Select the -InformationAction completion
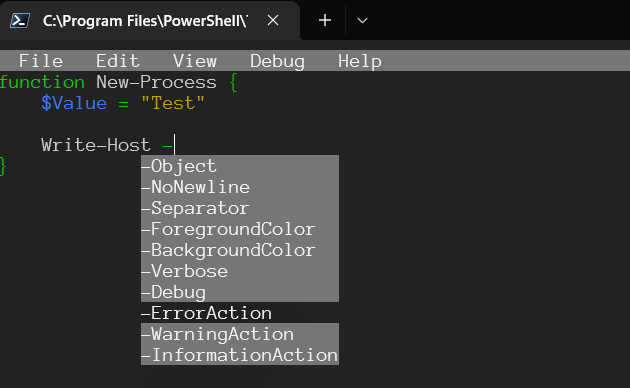The height and width of the screenshot is (388, 630). [240, 355]
